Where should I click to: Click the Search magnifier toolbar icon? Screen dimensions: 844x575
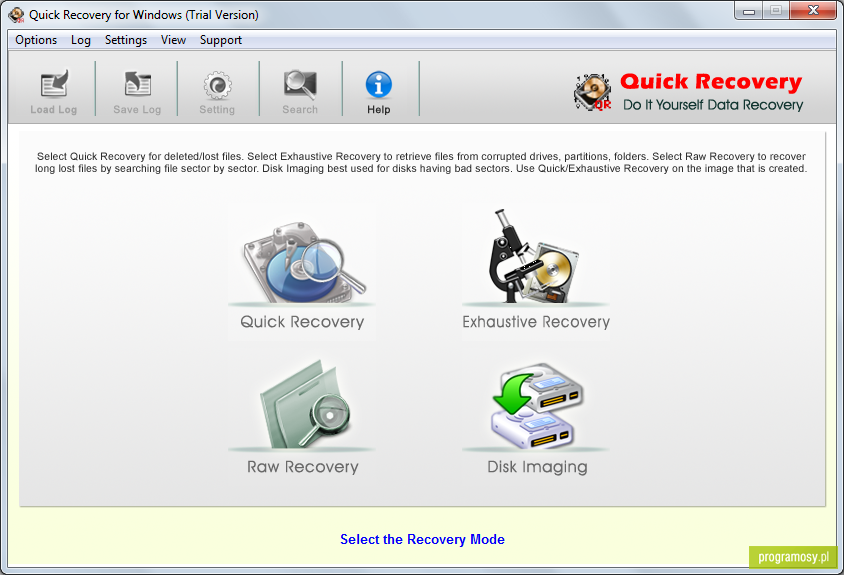click(x=300, y=85)
